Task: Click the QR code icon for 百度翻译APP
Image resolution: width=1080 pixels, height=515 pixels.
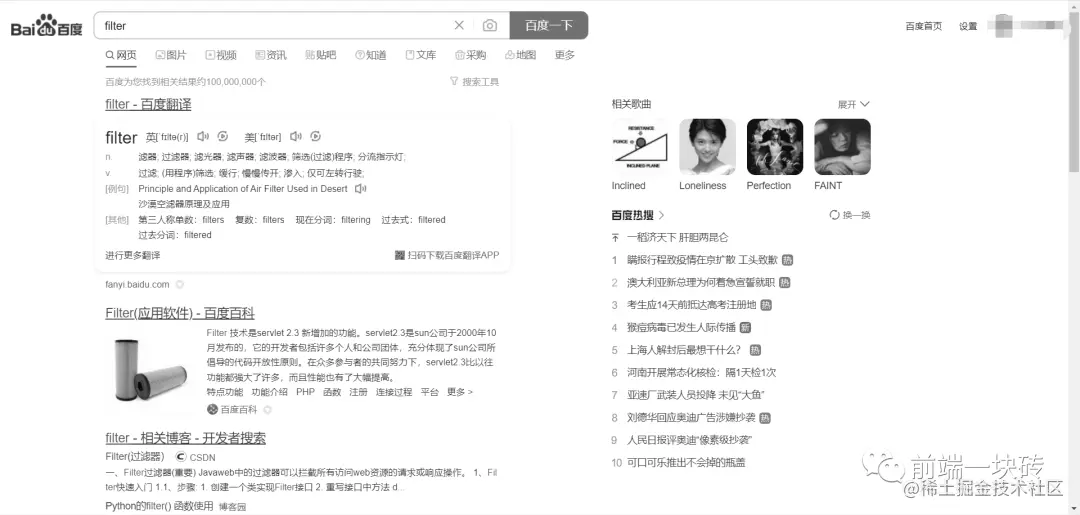Action: [x=399, y=255]
